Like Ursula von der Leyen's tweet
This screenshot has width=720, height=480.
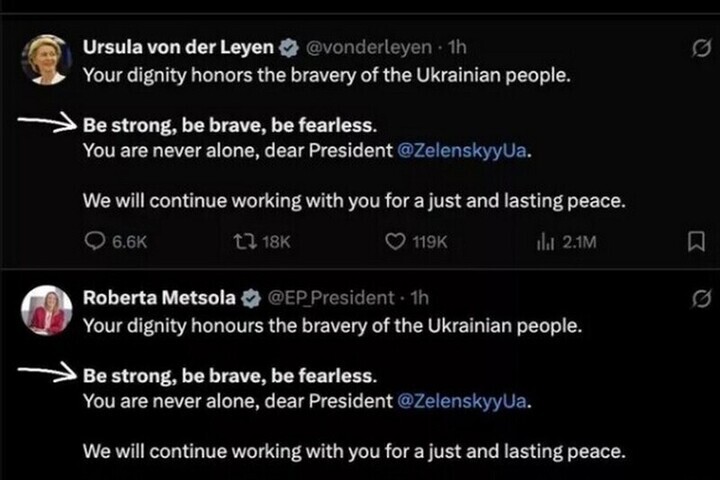[x=394, y=241]
